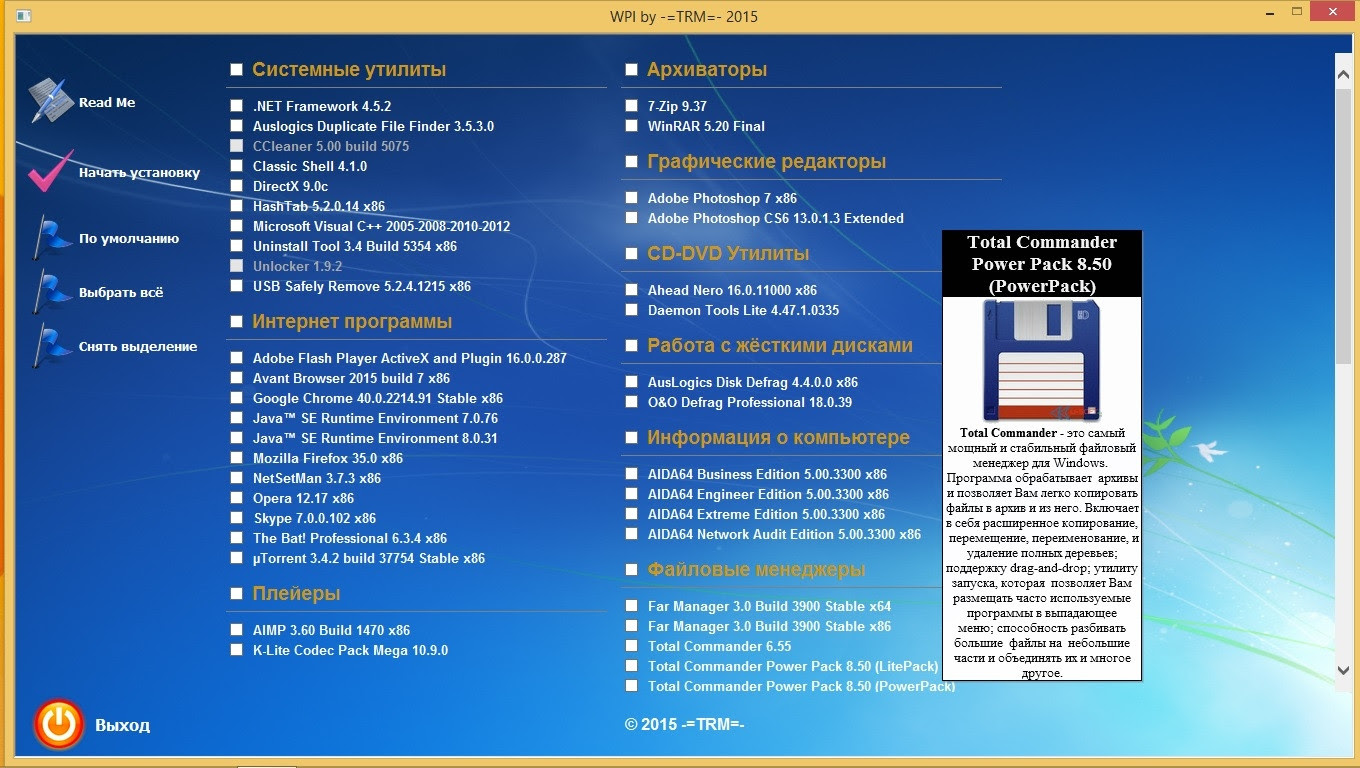Image resolution: width=1360 pixels, height=768 pixels.
Task: Check Java SE Runtime Environment 7.0.76
Action: [236, 418]
